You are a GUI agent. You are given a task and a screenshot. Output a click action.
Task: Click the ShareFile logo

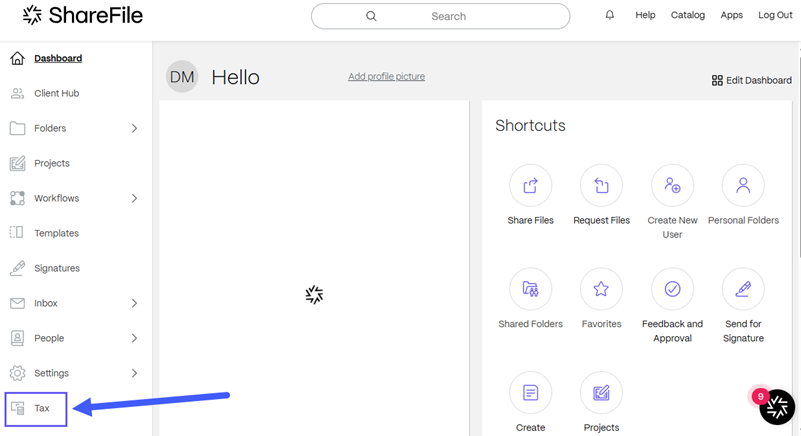pyautogui.click(x=83, y=15)
